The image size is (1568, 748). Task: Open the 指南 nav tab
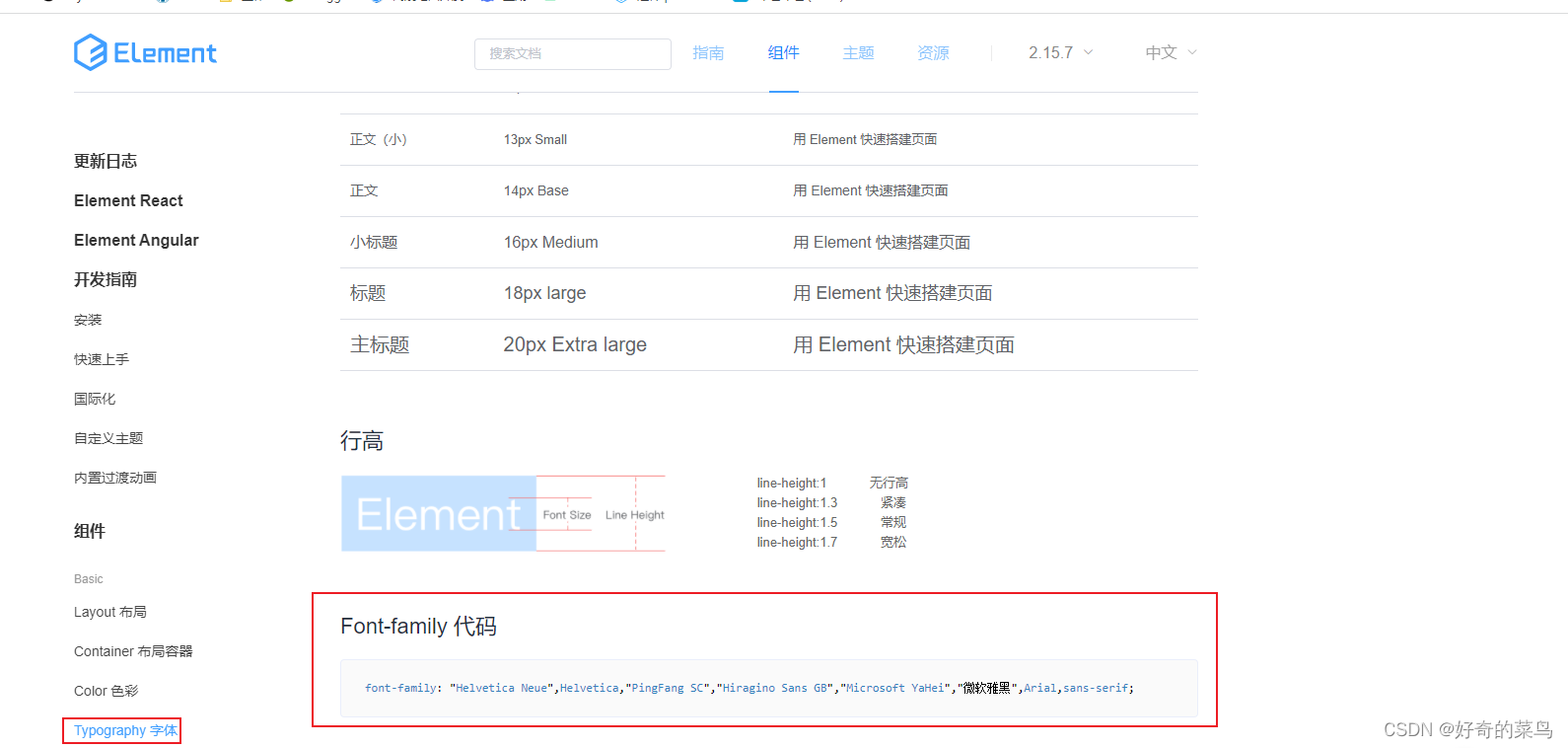coord(708,53)
